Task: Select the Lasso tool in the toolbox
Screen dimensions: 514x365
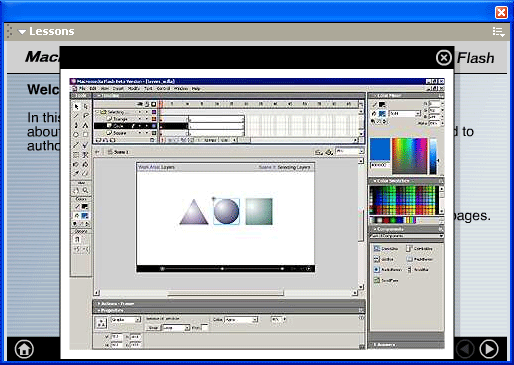Action: pyautogui.click(x=86, y=116)
